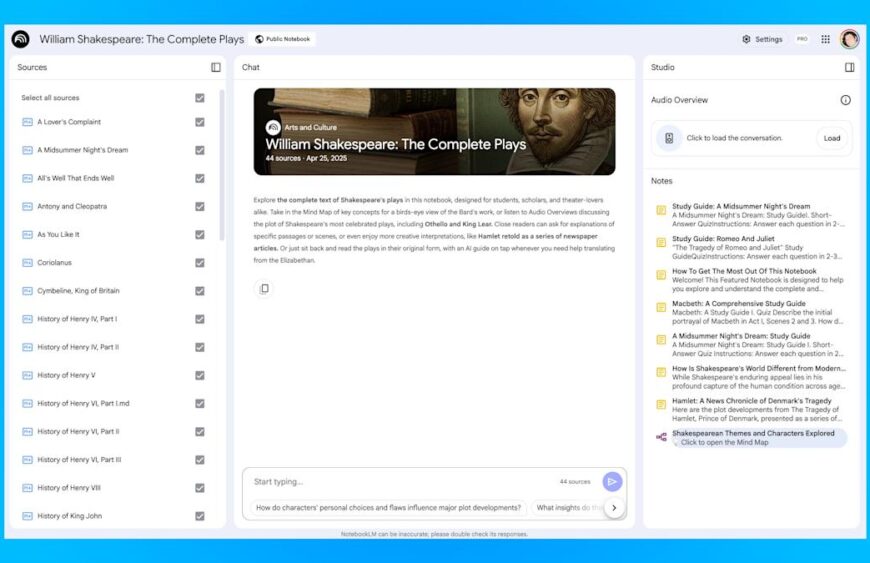Screen dimensions: 870x563
Task: Click note icon for How To Get The Most Out
Action: [x=661, y=275]
